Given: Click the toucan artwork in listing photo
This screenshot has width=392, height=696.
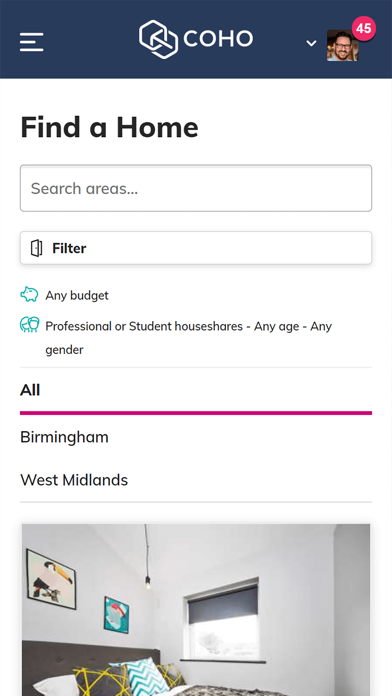Looking at the screenshot, I should pos(51,579).
